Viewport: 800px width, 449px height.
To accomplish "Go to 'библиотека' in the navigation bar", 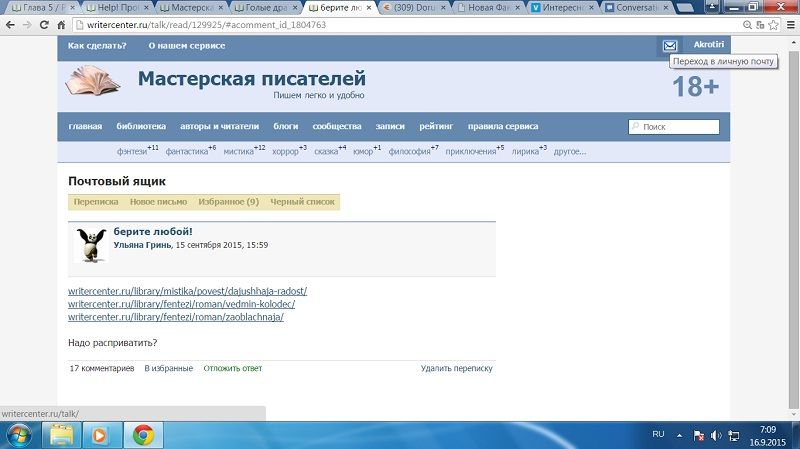I will pos(141,127).
